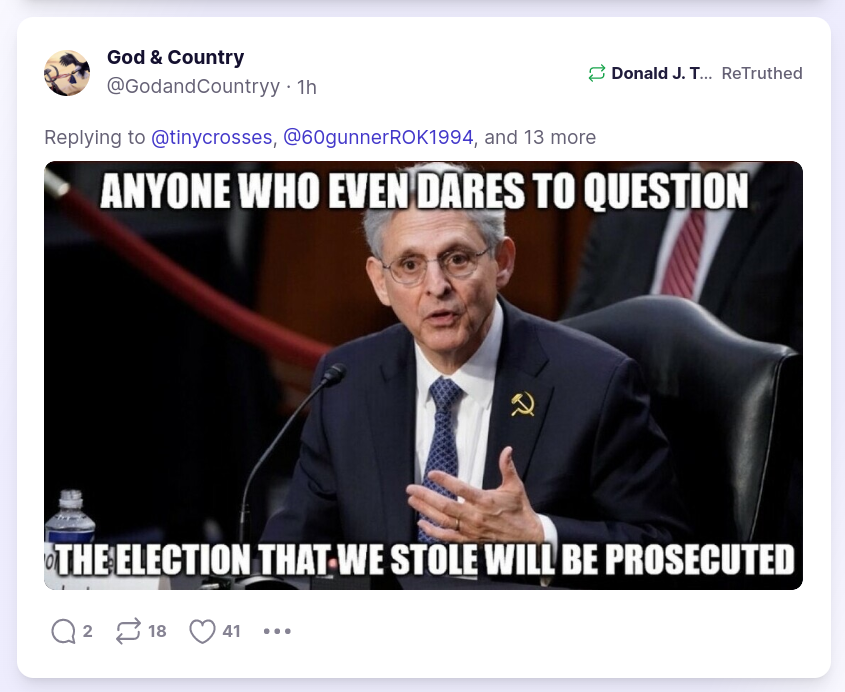Open the @GodandCountryy handle link

[193, 86]
